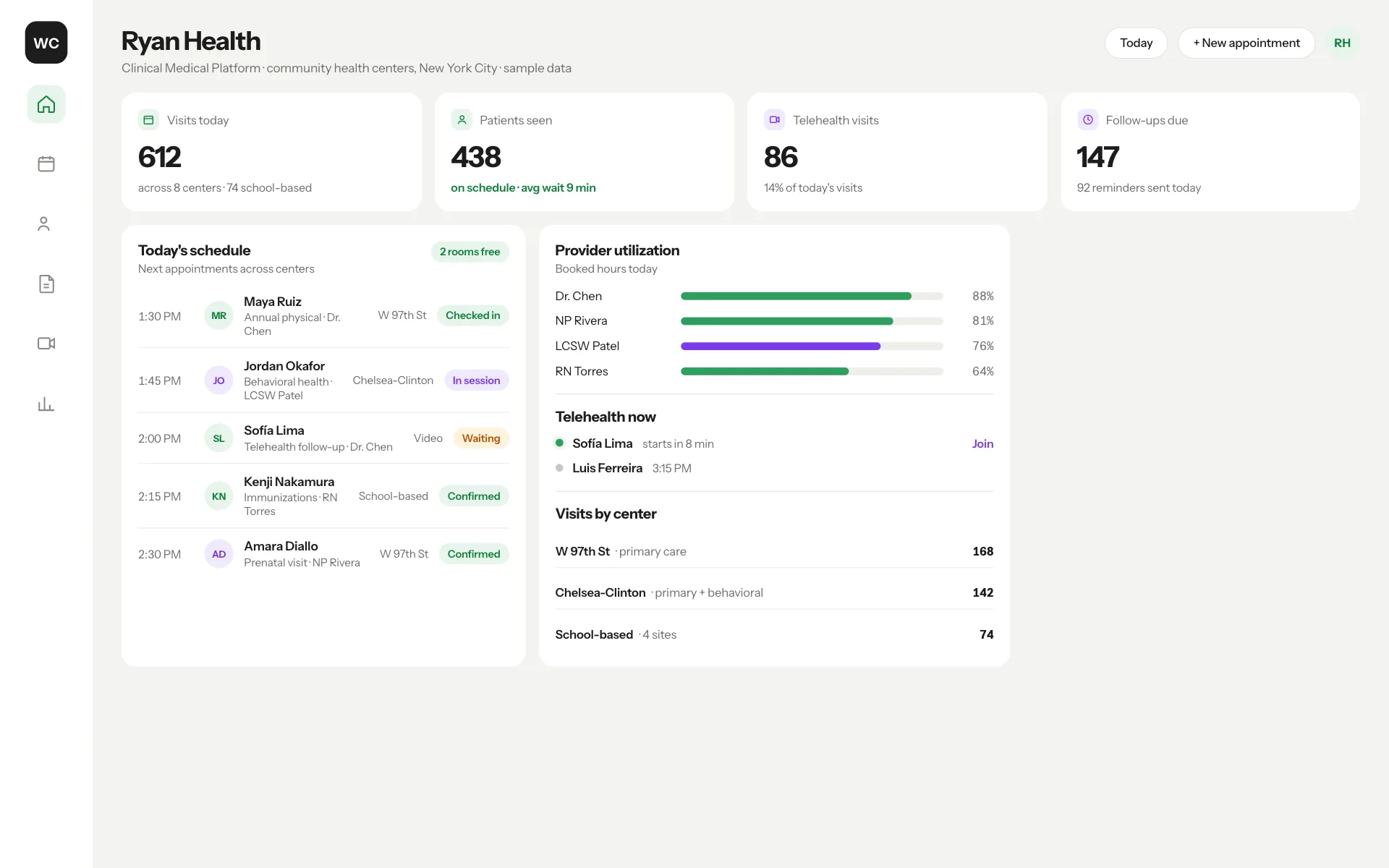
Task: Click the Provider utilization heading
Action: pyautogui.click(x=617, y=250)
